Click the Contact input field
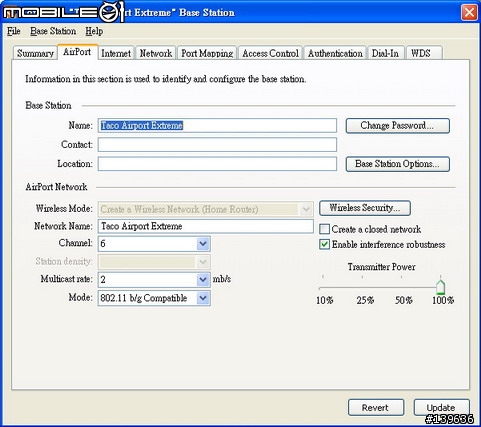 pyautogui.click(x=217, y=145)
